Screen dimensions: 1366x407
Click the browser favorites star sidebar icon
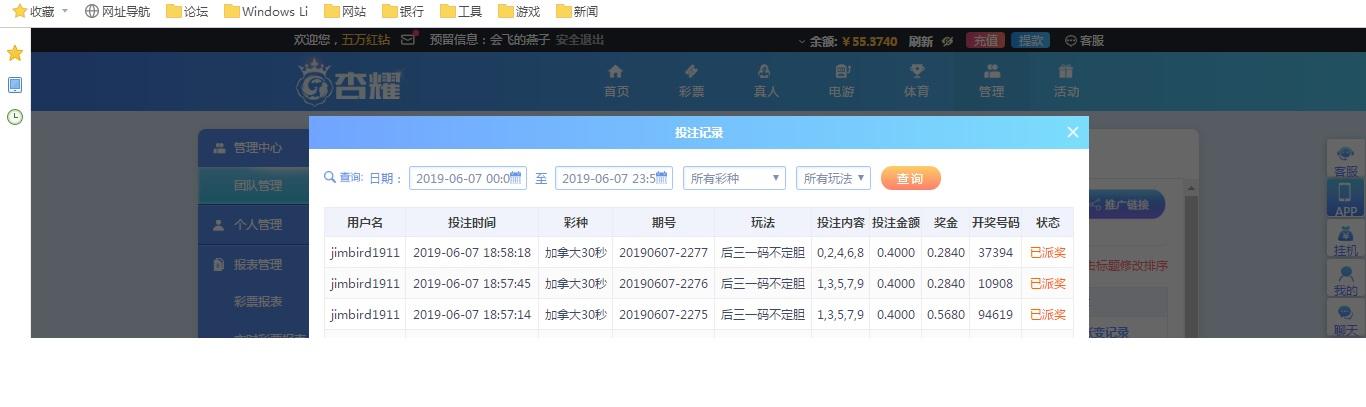point(15,53)
